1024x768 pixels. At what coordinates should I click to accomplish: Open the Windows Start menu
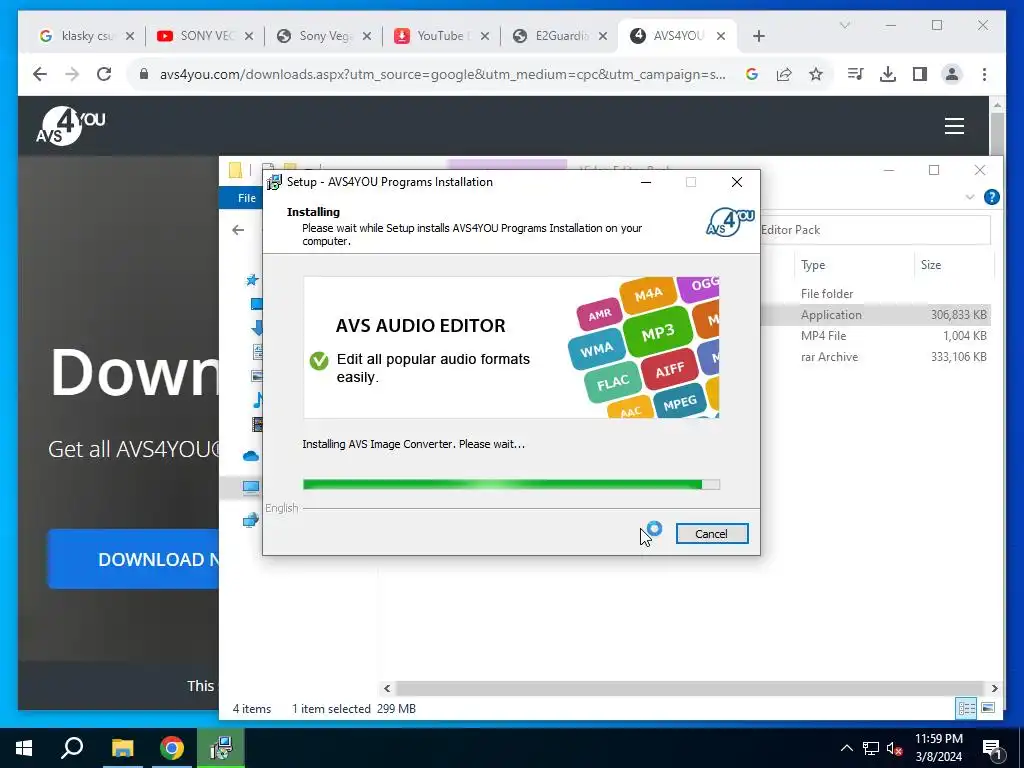(x=24, y=748)
